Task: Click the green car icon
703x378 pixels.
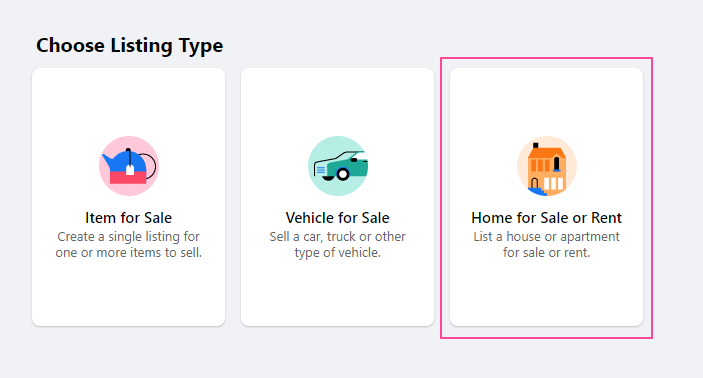Action: point(338,166)
